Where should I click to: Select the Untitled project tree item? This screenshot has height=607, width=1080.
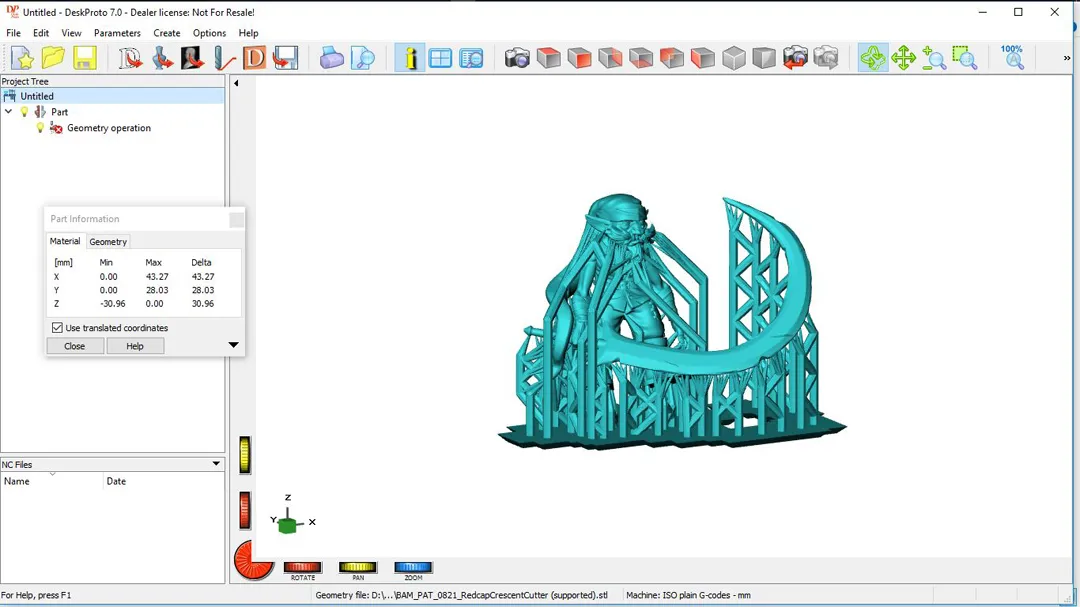point(37,96)
